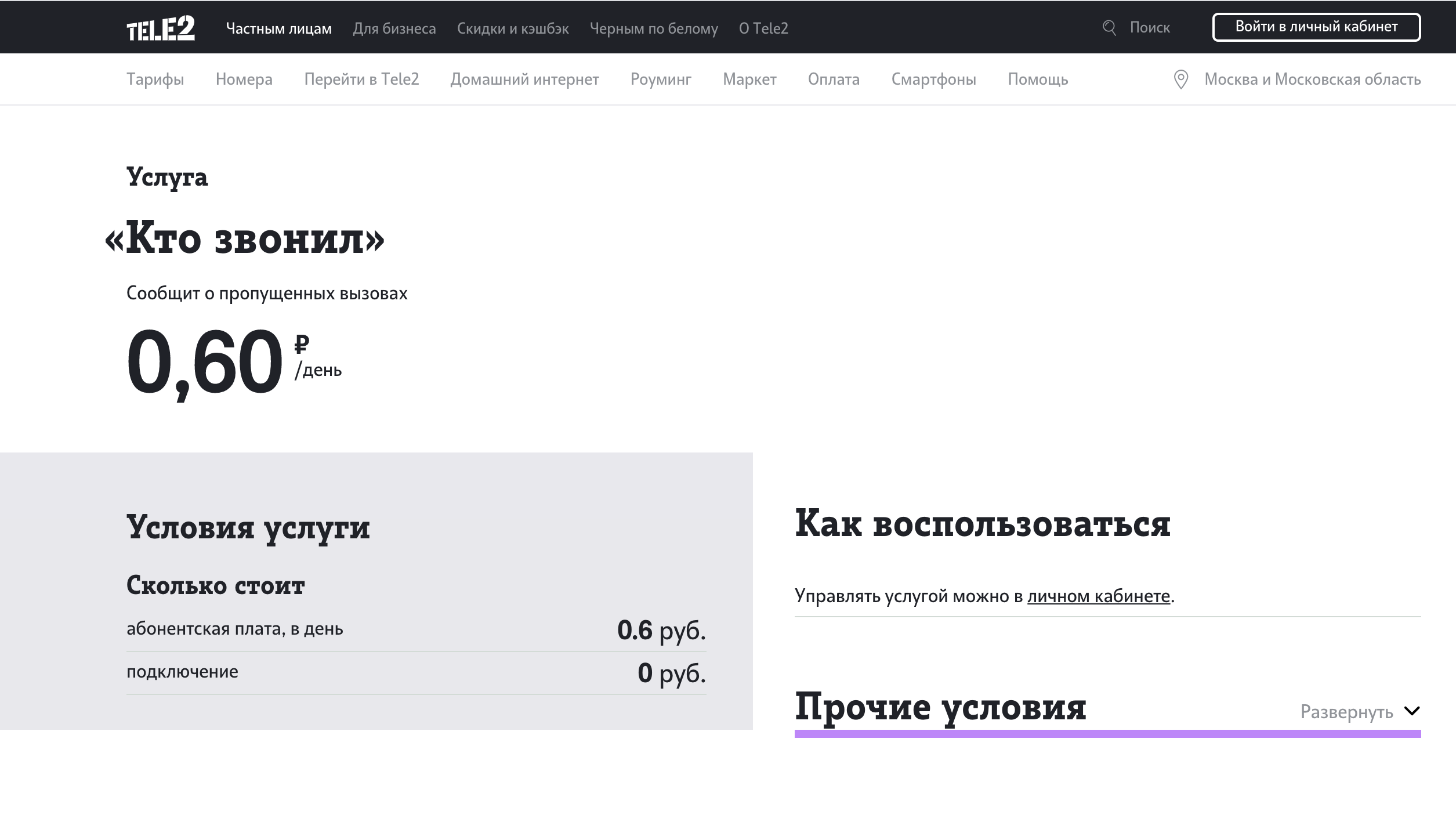
Task: Click the location pin icon
Action: pos(1180,79)
